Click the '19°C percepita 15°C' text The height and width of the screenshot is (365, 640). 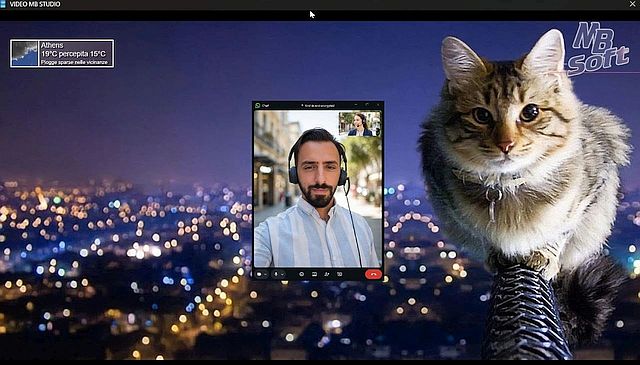click(x=73, y=53)
